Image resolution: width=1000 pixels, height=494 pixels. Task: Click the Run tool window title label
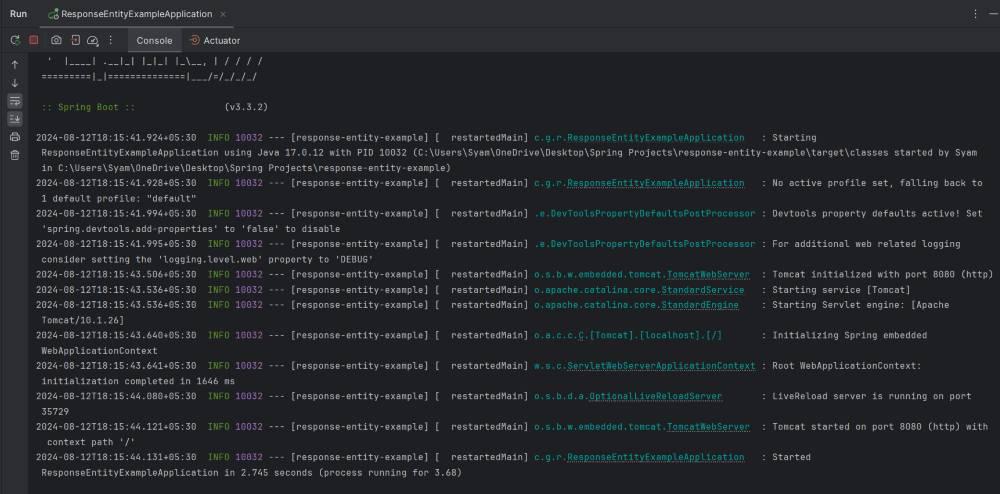click(18, 14)
